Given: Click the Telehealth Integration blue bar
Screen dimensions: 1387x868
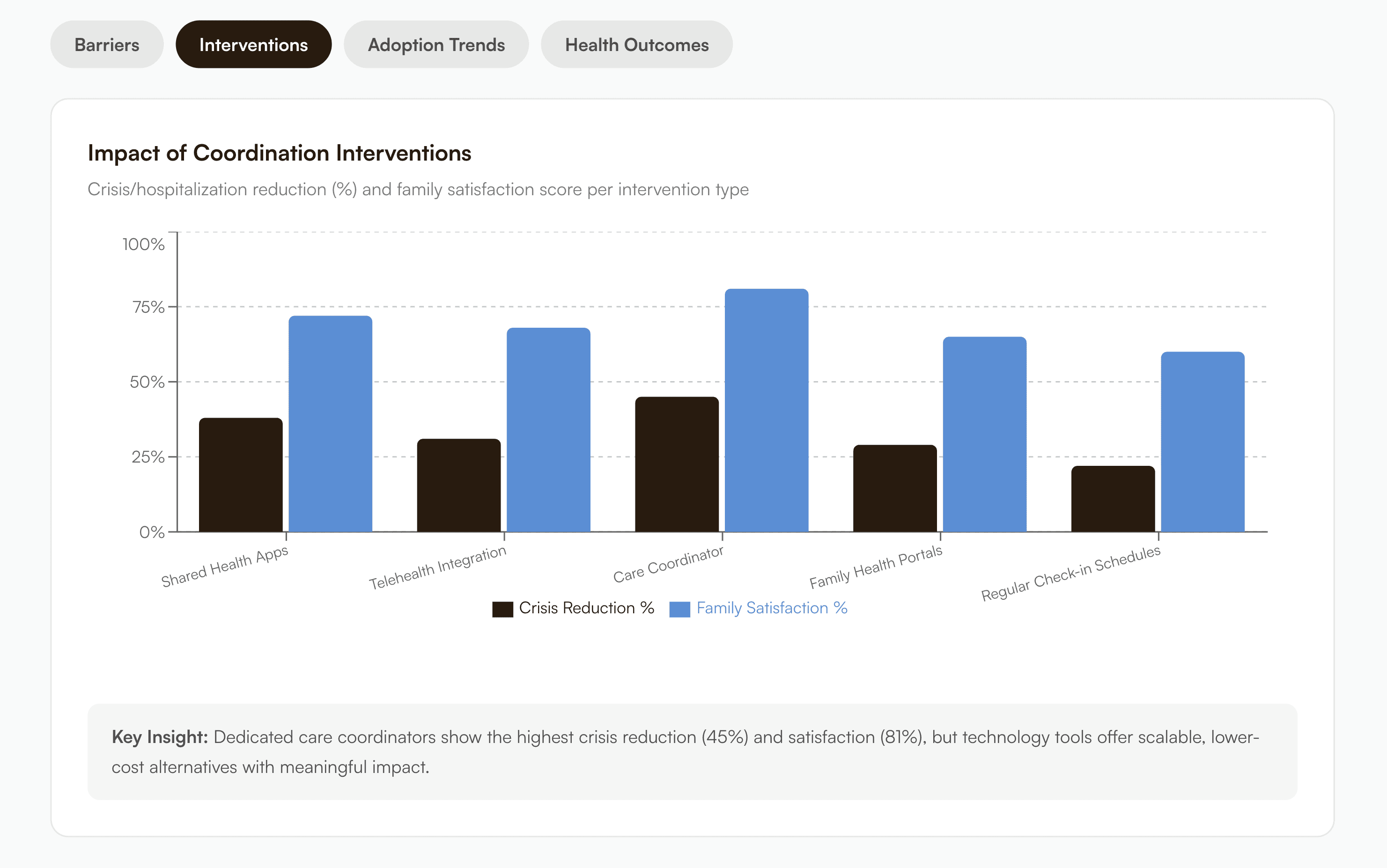Looking at the screenshot, I should (x=548, y=429).
